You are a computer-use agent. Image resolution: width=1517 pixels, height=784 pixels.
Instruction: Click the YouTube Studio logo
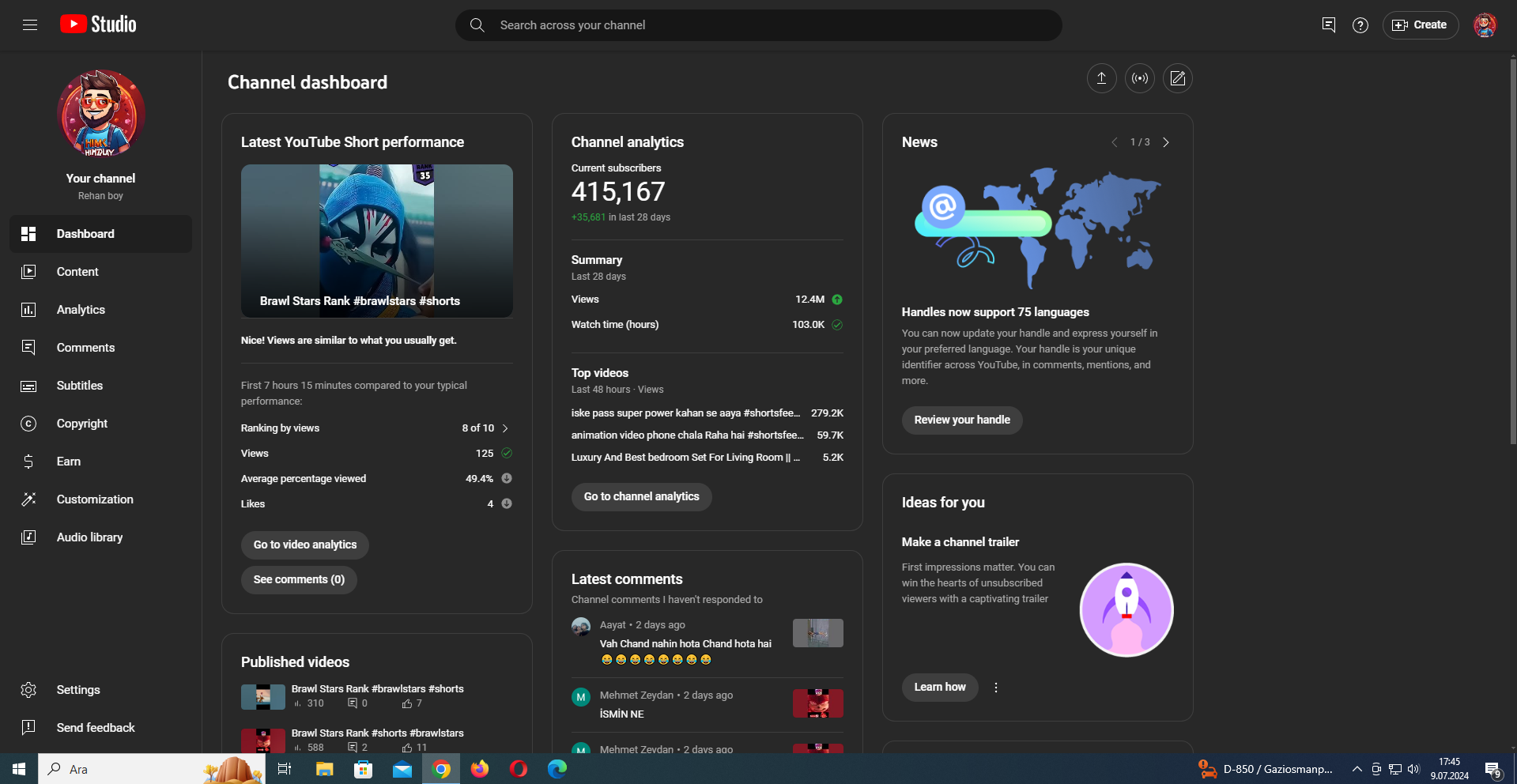[98, 24]
